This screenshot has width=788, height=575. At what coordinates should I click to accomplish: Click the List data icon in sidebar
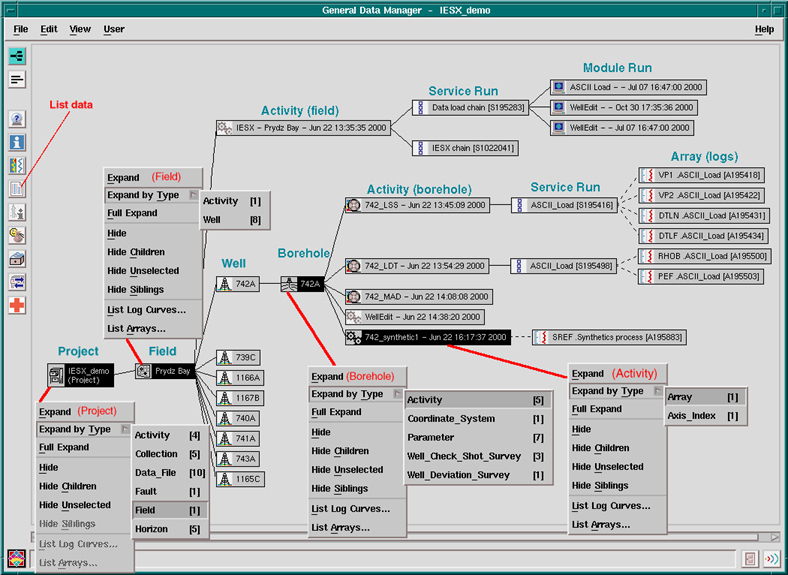click(17, 189)
